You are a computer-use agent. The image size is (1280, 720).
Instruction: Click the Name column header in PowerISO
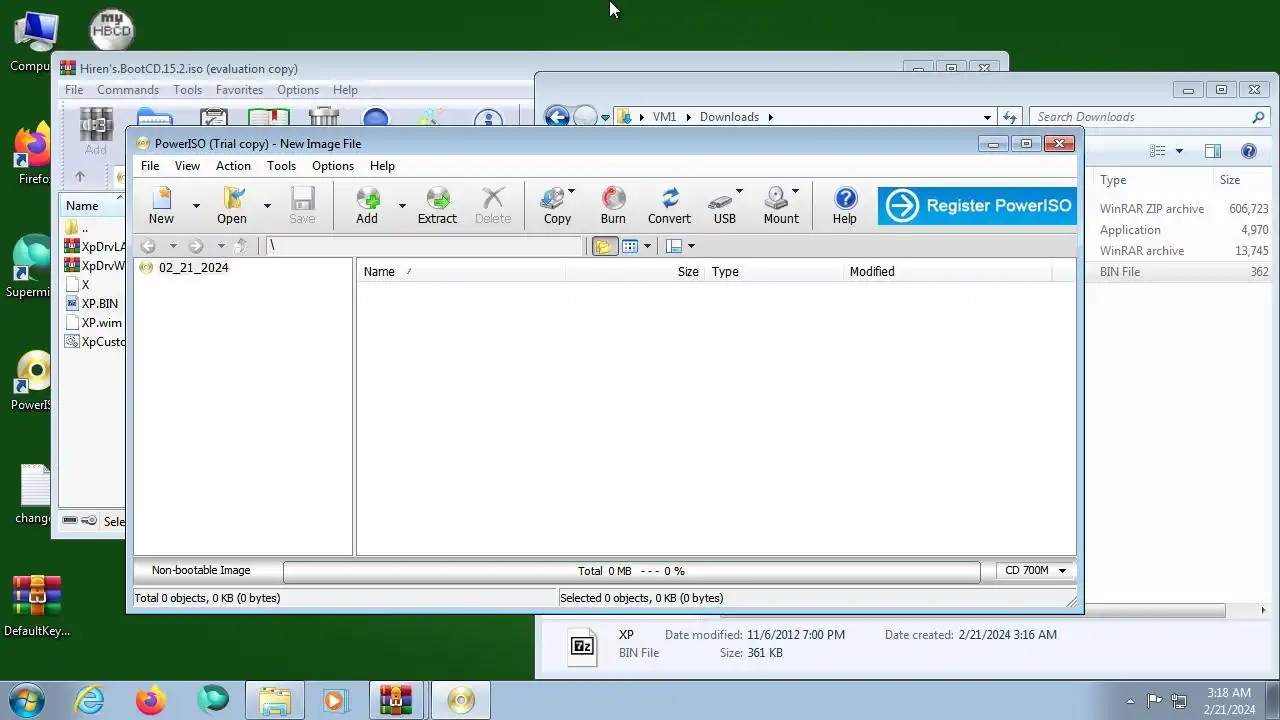(x=460, y=271)
